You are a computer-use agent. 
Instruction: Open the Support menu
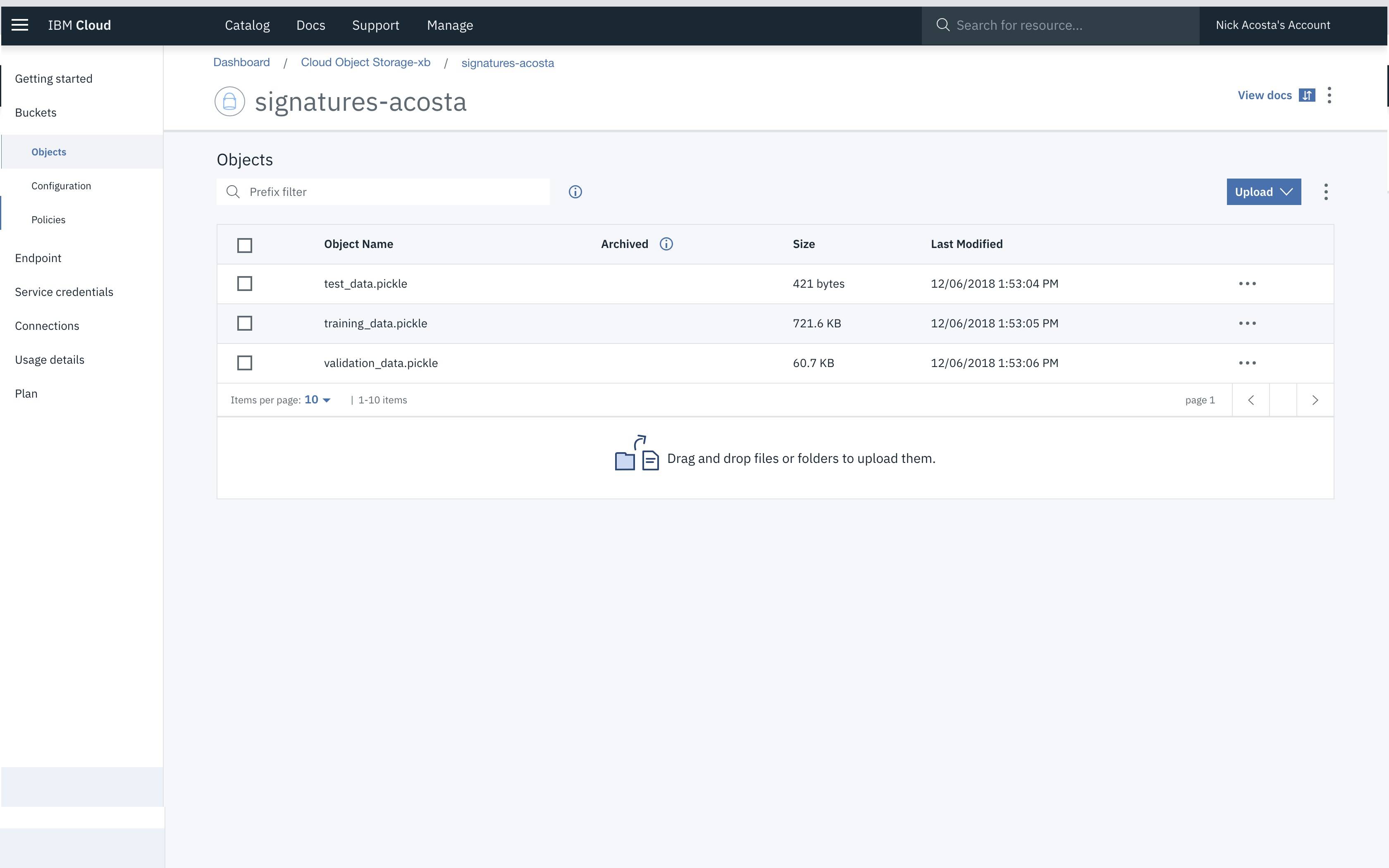click(375, 25)
